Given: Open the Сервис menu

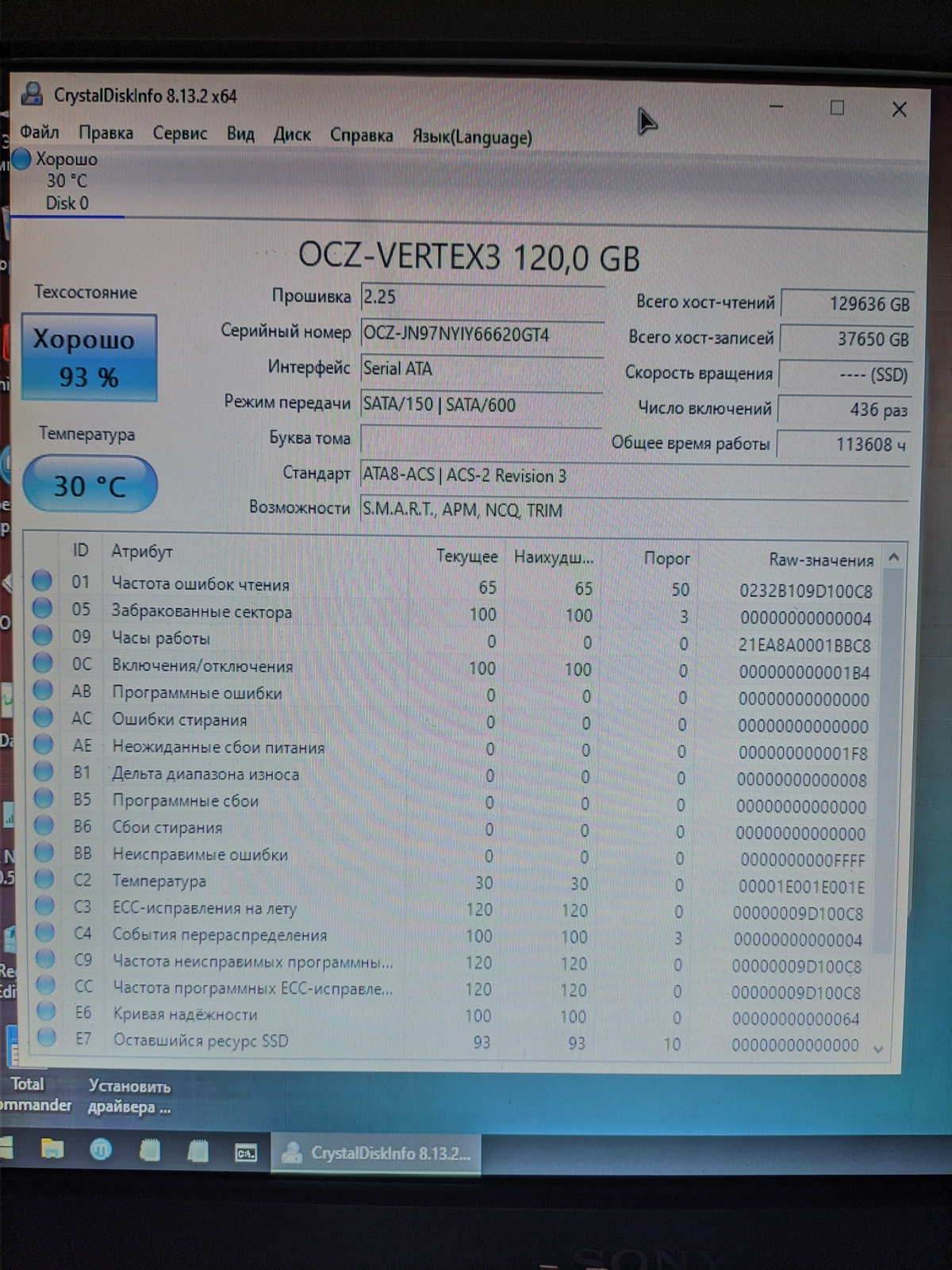Looking at the screenshot, I should (180, 133).
